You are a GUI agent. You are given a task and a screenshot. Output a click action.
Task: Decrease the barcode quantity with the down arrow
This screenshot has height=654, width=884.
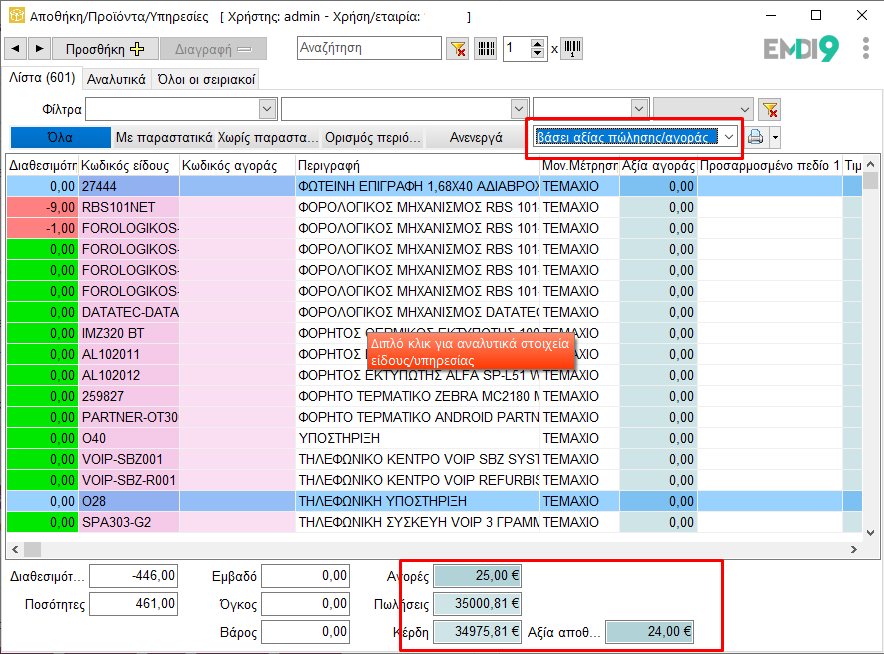coord(538,54)
